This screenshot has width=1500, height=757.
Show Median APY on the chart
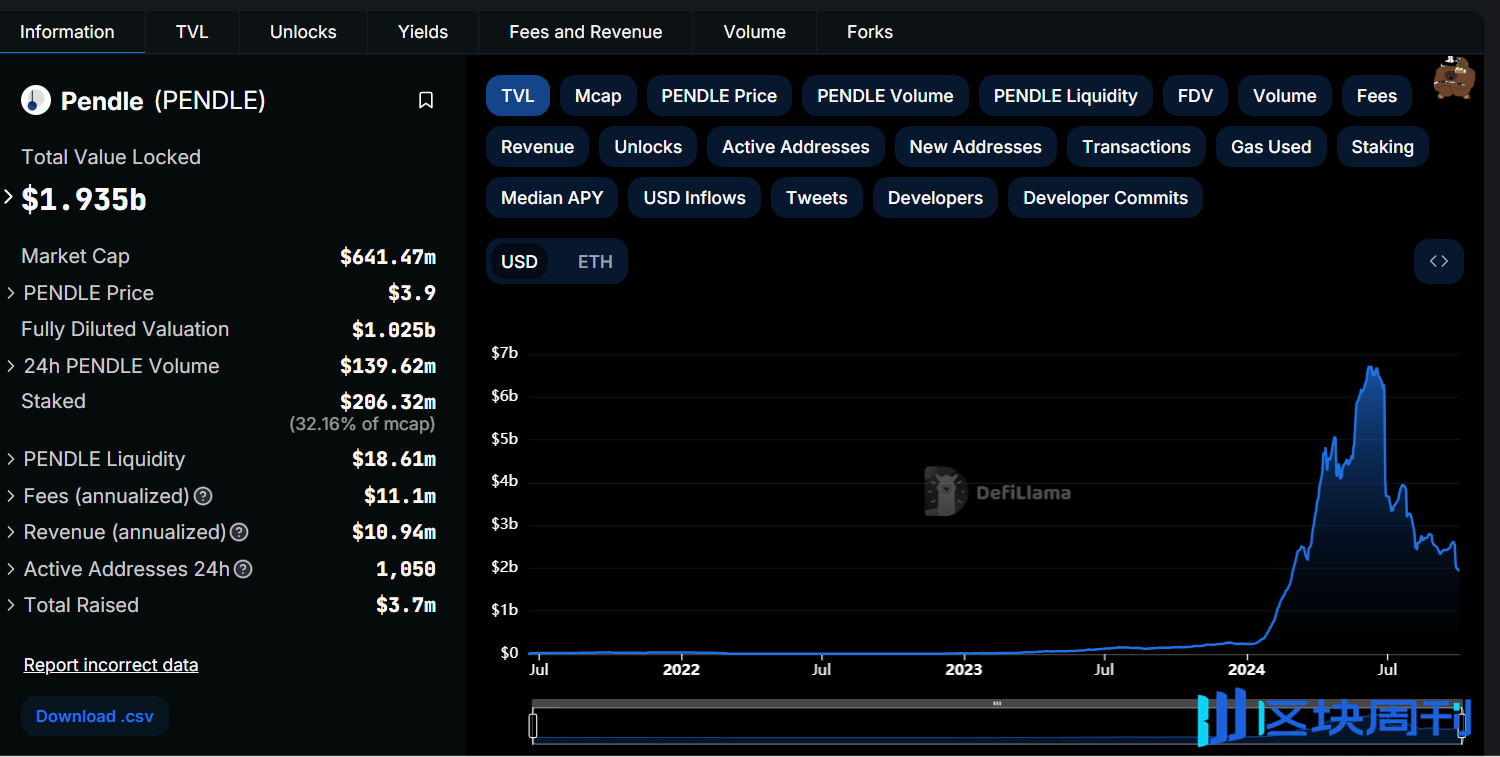pyautogui.click(x=552, y=198)
